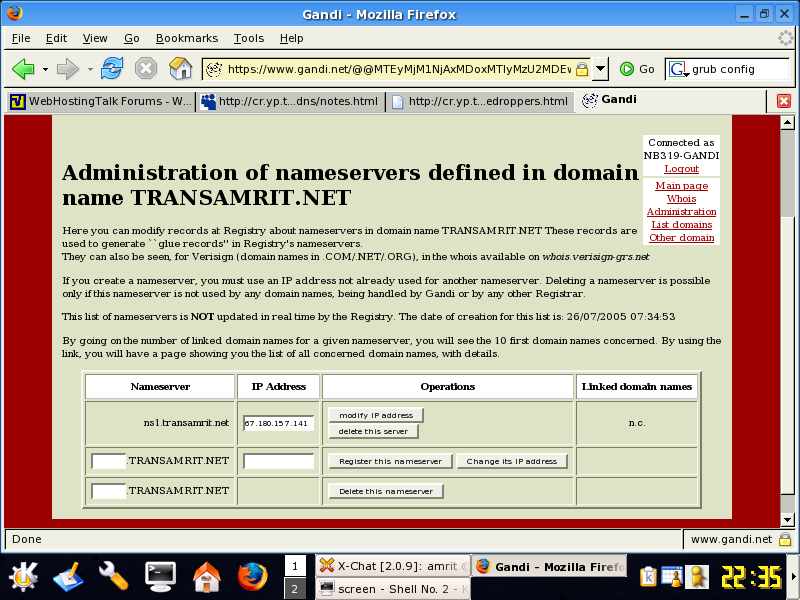Open the Google search engine selector
Viewport: 800px width, 600px height.
point(678,69)
